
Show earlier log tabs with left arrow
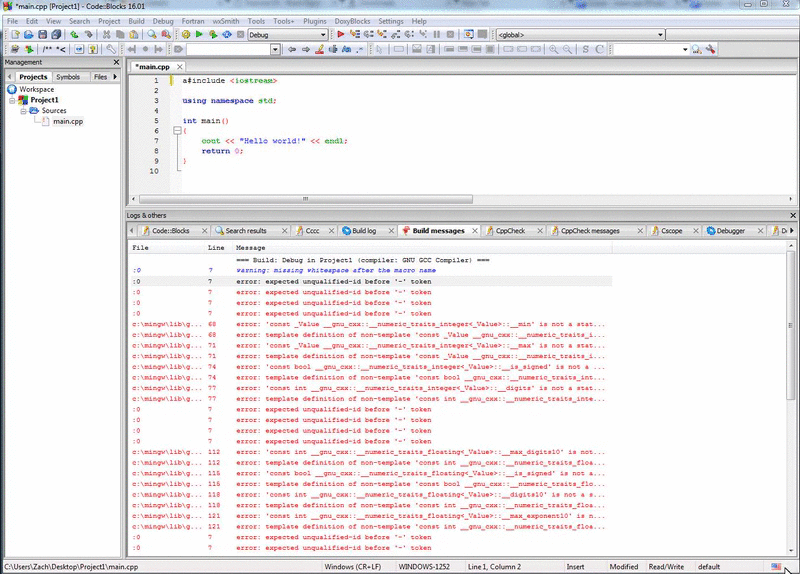(132, 231)
